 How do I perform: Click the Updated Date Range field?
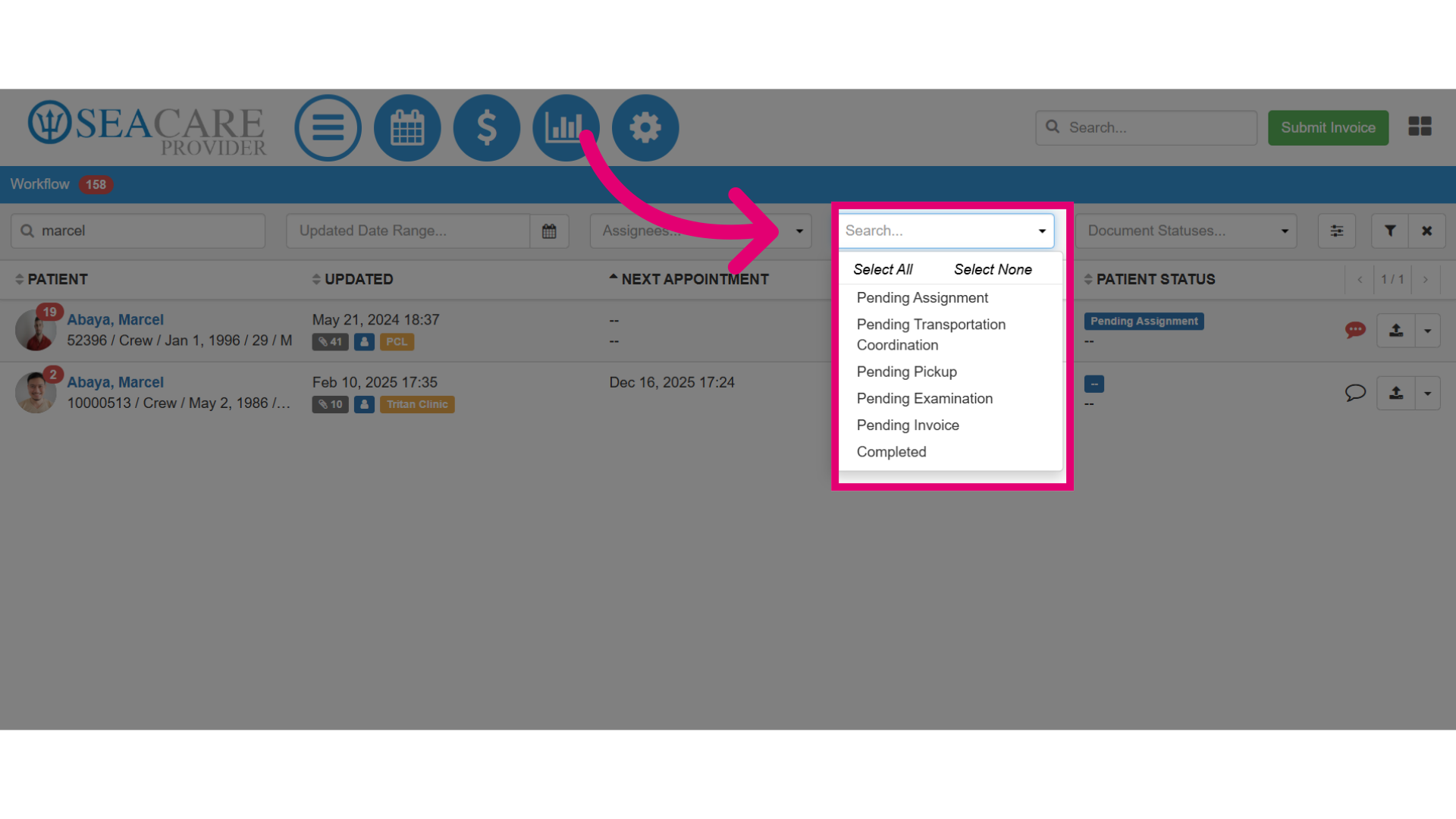pyautogui.click(x=408, y=231)
